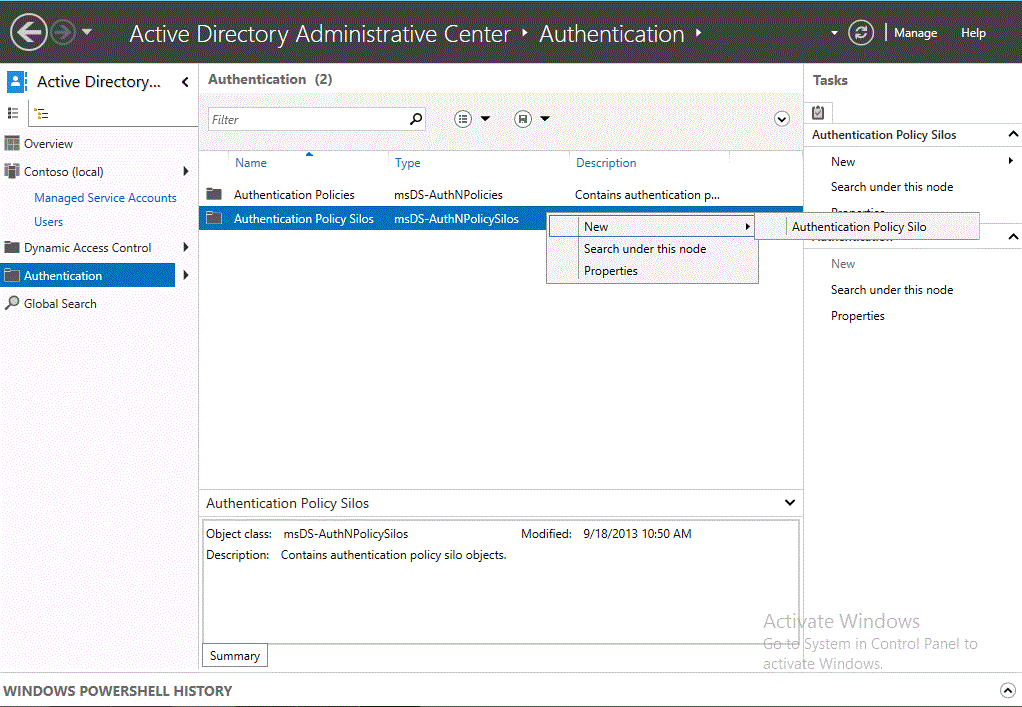Screen dimensions: 1022x707
Task: Collapse the navigation pane chevron
Action: coord(185,81)
